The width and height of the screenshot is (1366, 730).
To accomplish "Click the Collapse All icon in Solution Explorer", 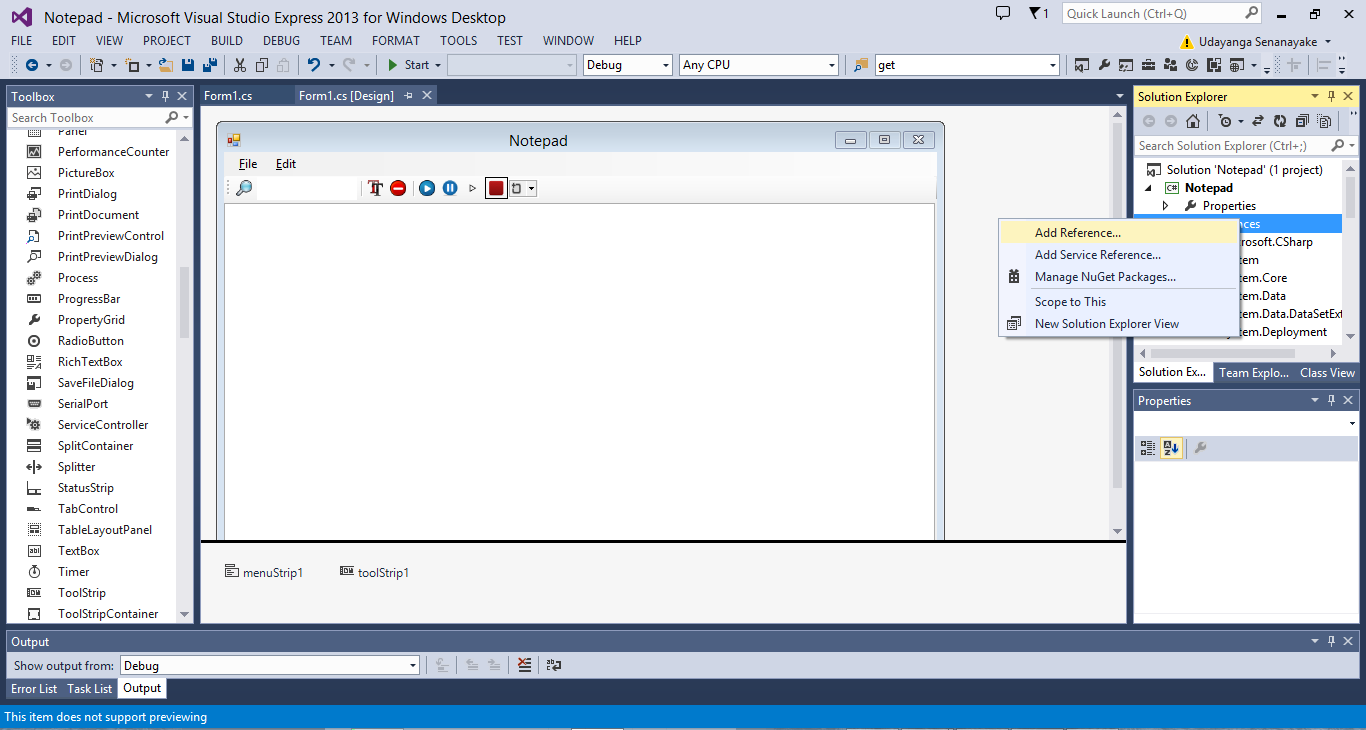I will (x=1302, y=121).
